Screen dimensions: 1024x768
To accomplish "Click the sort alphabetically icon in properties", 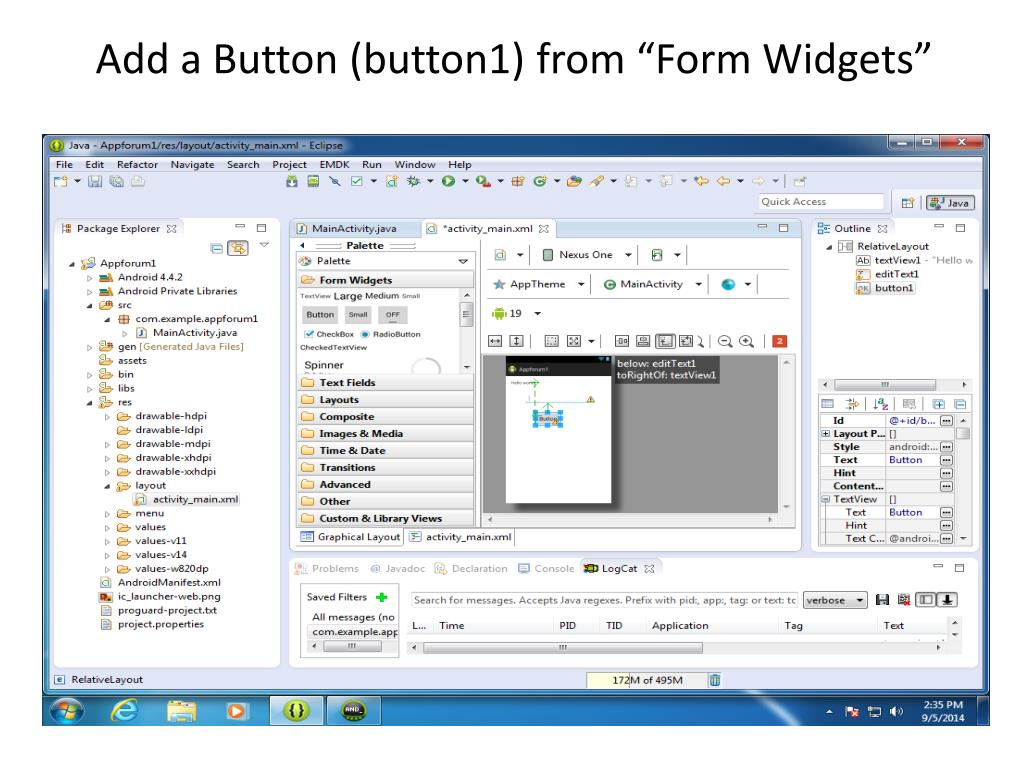I will click(880, 404).
